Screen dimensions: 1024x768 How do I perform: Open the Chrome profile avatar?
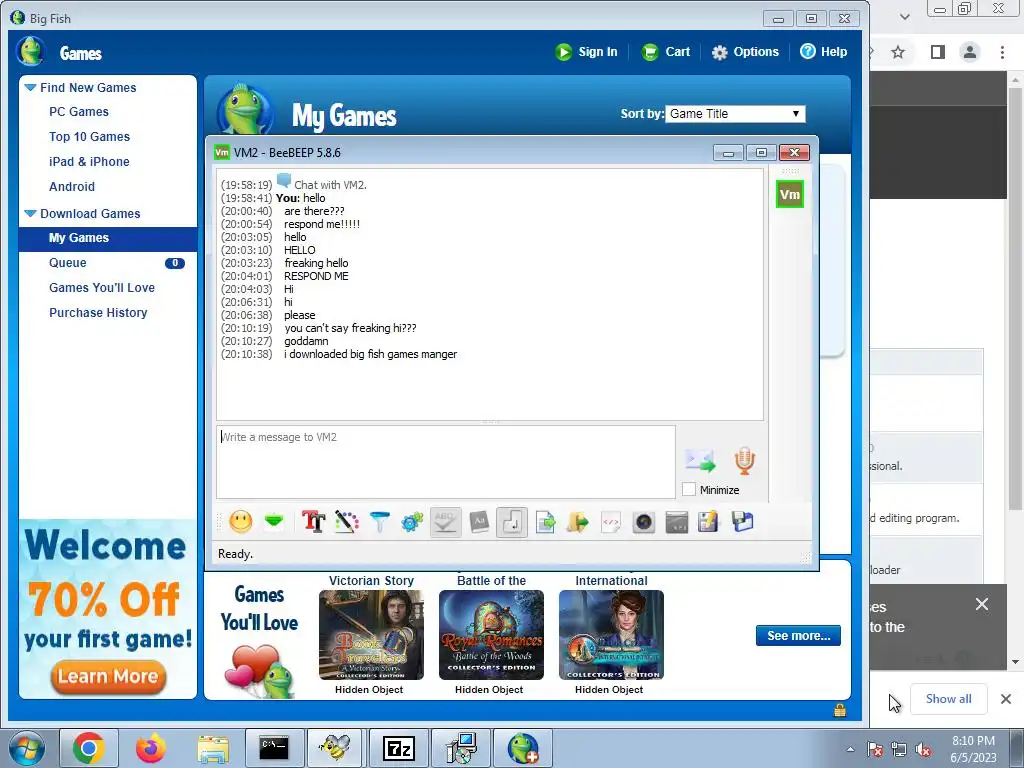point(970,52)
